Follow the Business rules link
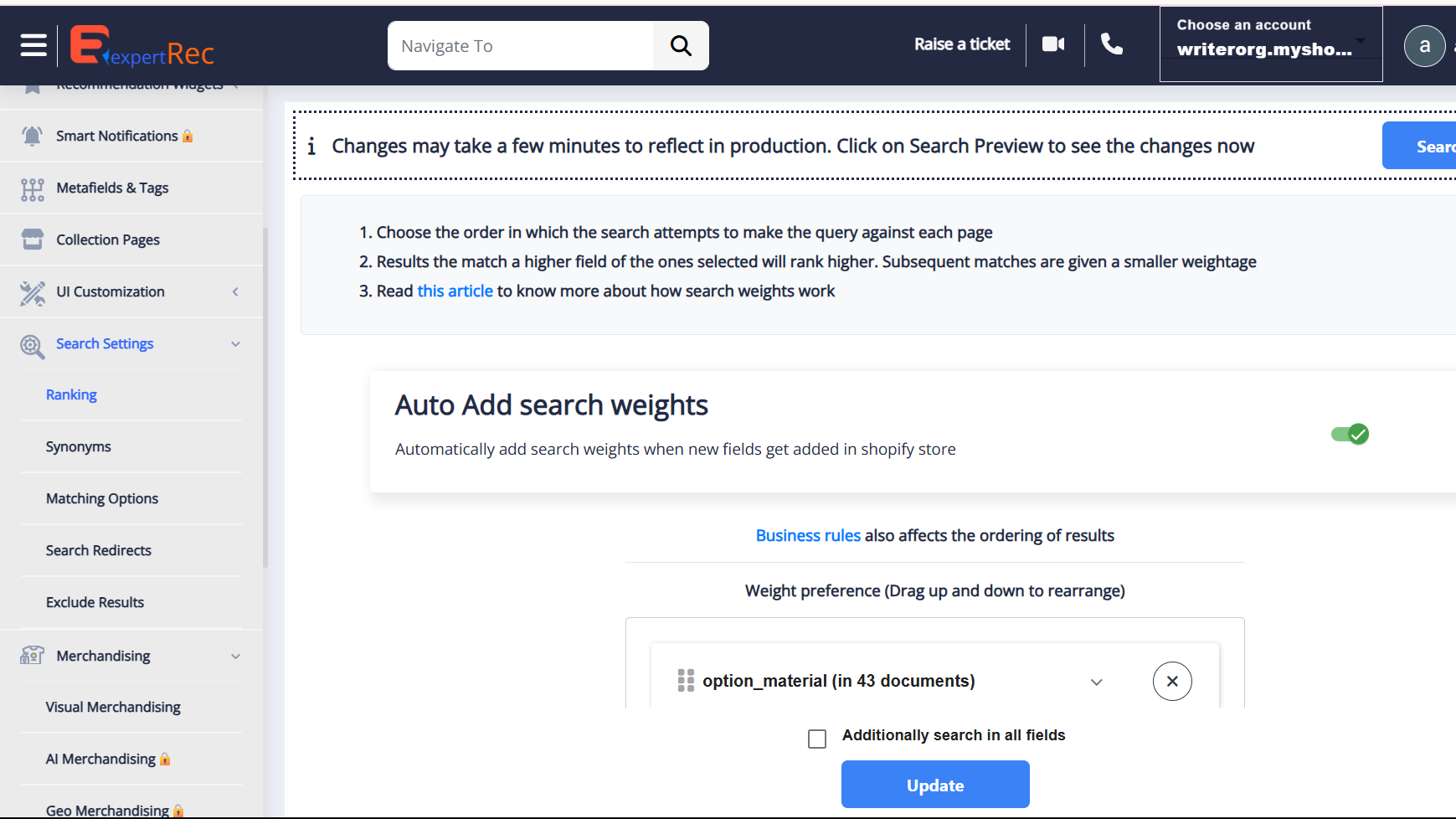This screenshot has width=1456, height=819. tap(808, 536)
